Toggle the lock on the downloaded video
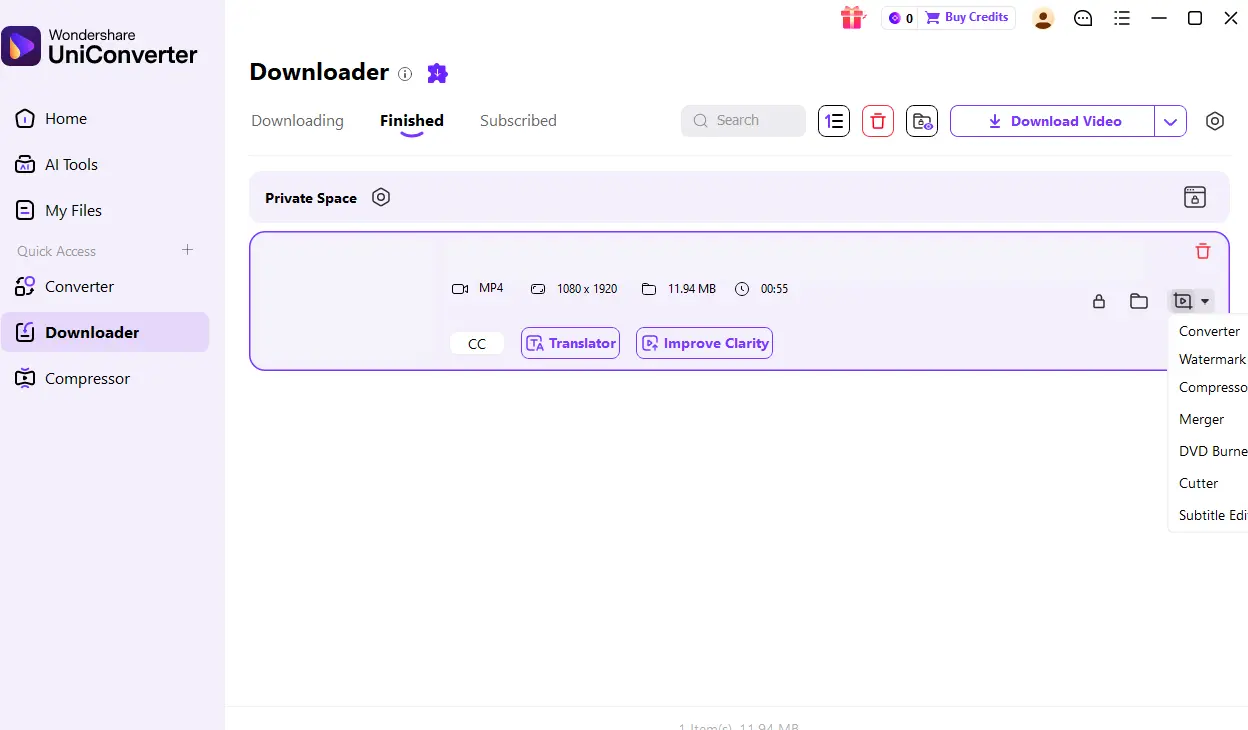Image resolution: width=1248 pixels, height=730 pixels. [1099, 301]
